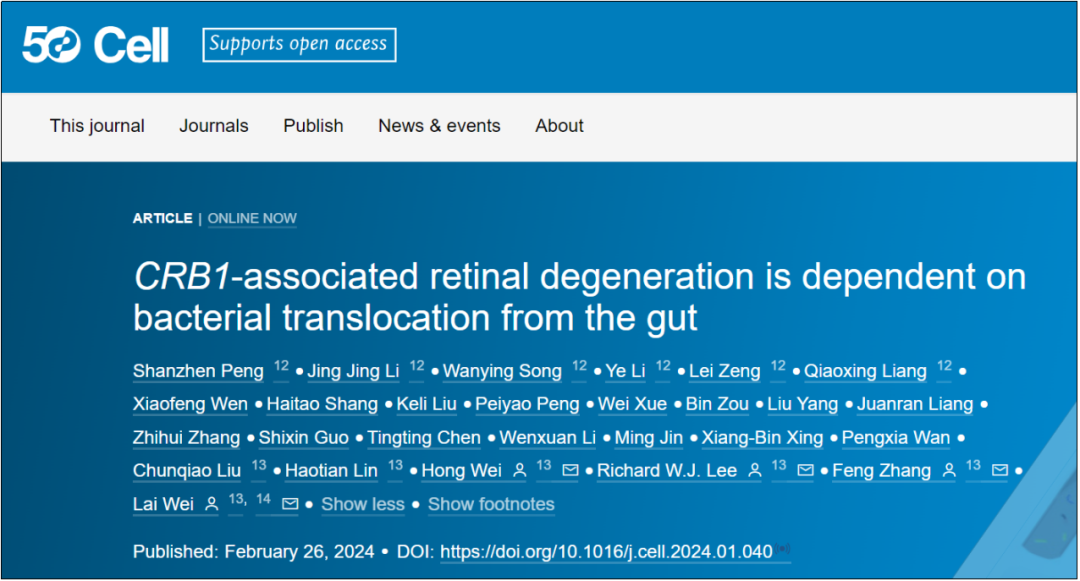Image resolution: width=1080 pixels, height=581 pixels.
Task: Open the About menu
Action: pos(559,126)
